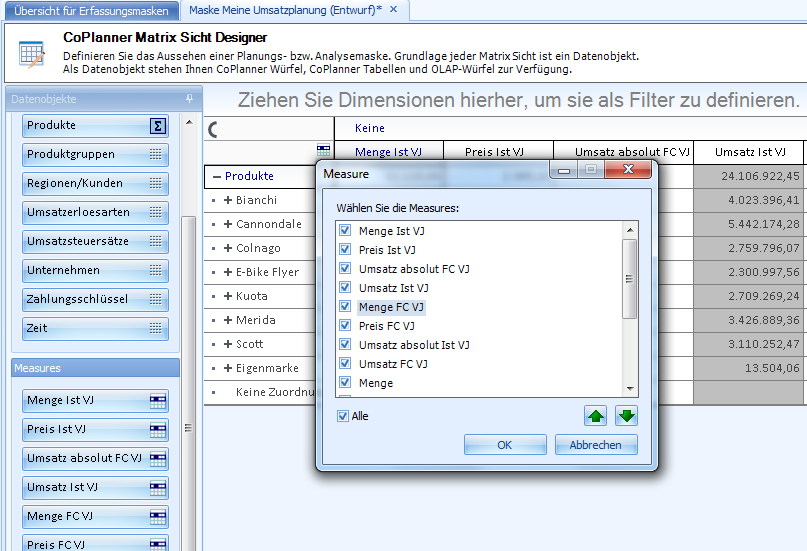This screenshot has height=551, width=807.
Task: Expand the Colnago product row
Action: coord(228,248)
